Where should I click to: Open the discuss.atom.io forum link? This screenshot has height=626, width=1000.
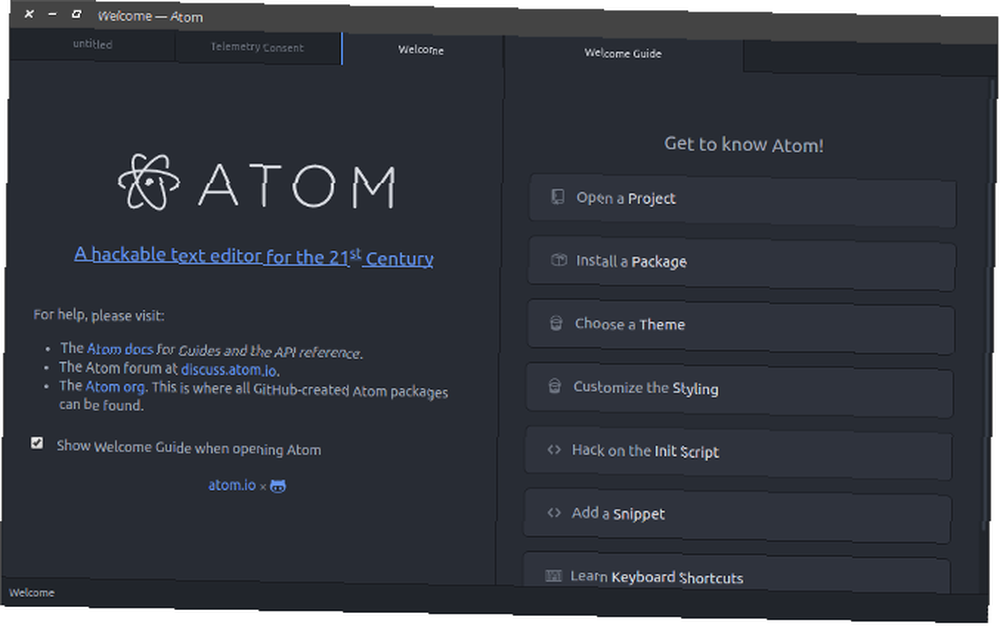(x=229, y=370)
